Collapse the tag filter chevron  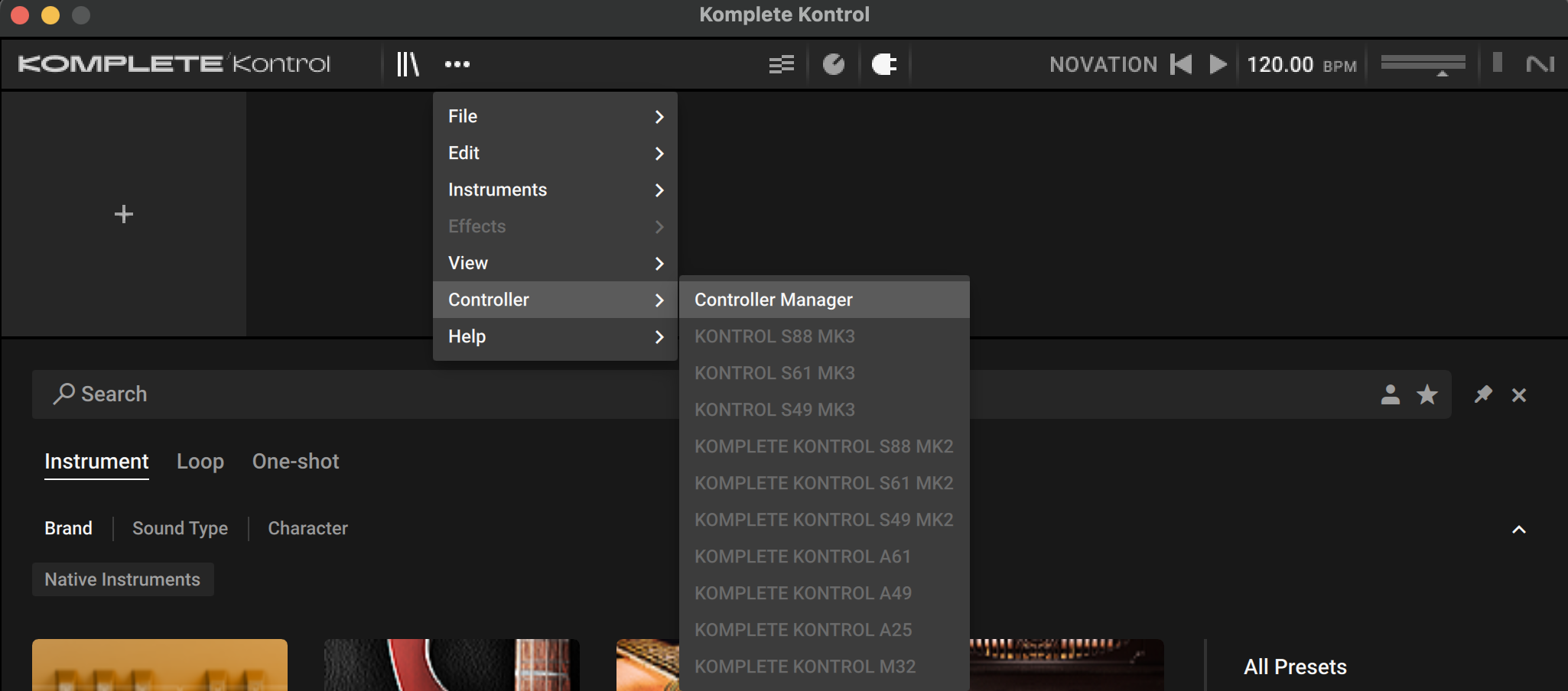point(1519,529)
